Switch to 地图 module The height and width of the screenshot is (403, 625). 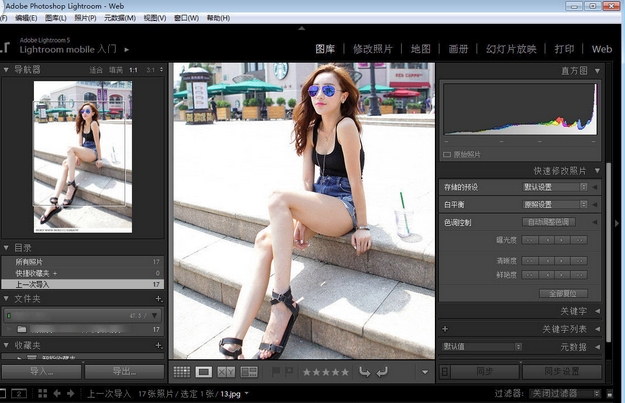click(x=421, y=49)
